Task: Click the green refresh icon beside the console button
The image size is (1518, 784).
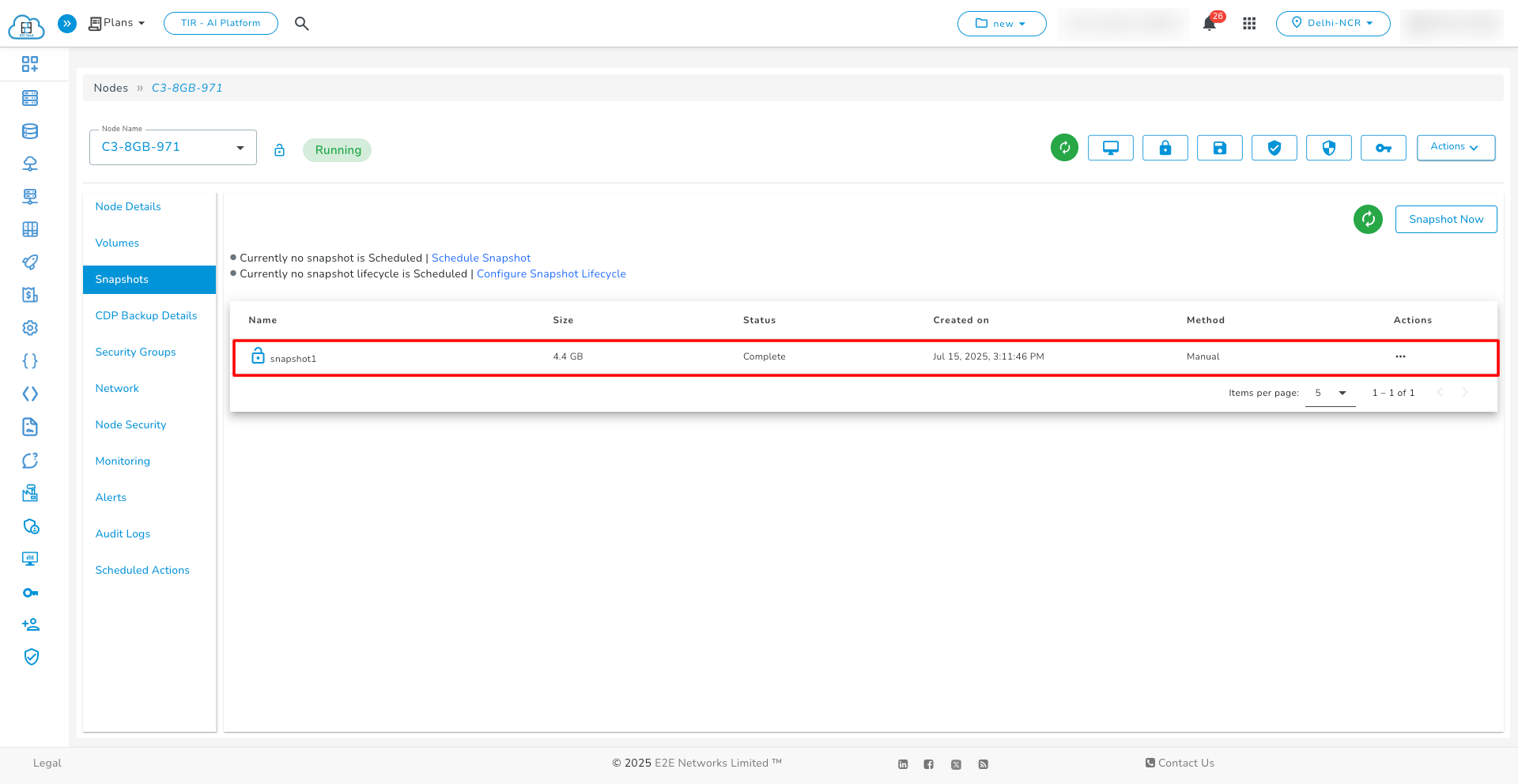Action: [1063, 147]
